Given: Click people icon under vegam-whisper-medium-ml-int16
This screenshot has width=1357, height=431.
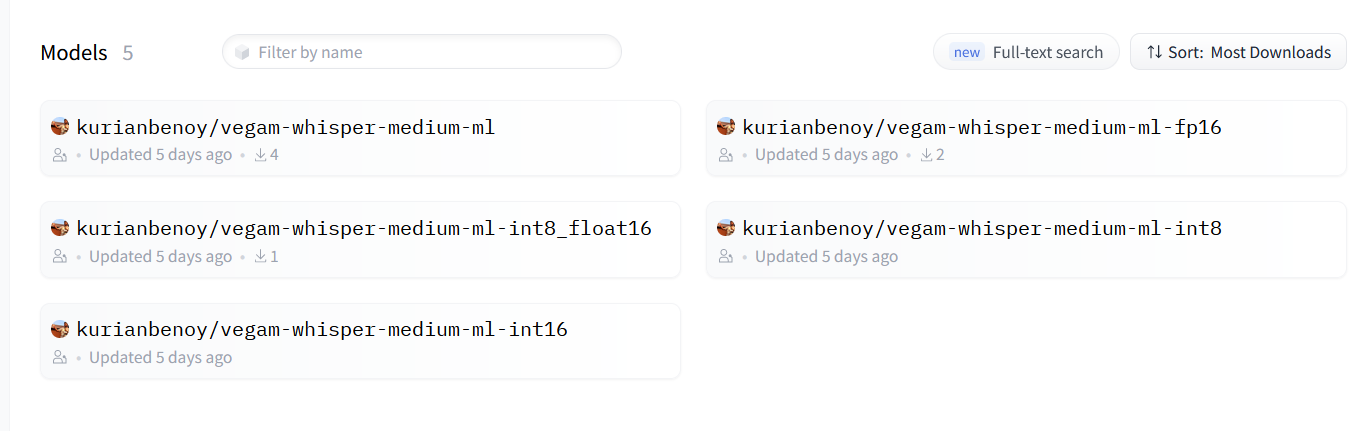Looking at the screenshot, I should (x=60, y=358).
